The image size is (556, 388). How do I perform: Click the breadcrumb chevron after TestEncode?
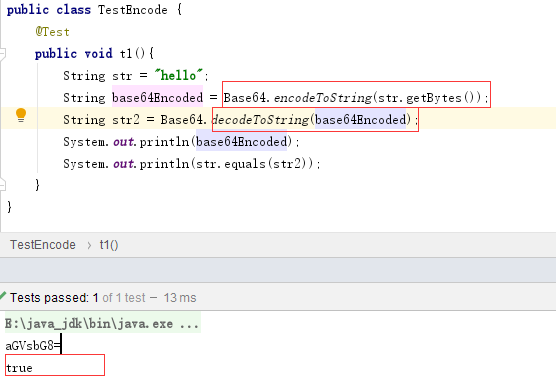[x=89, y=245]
